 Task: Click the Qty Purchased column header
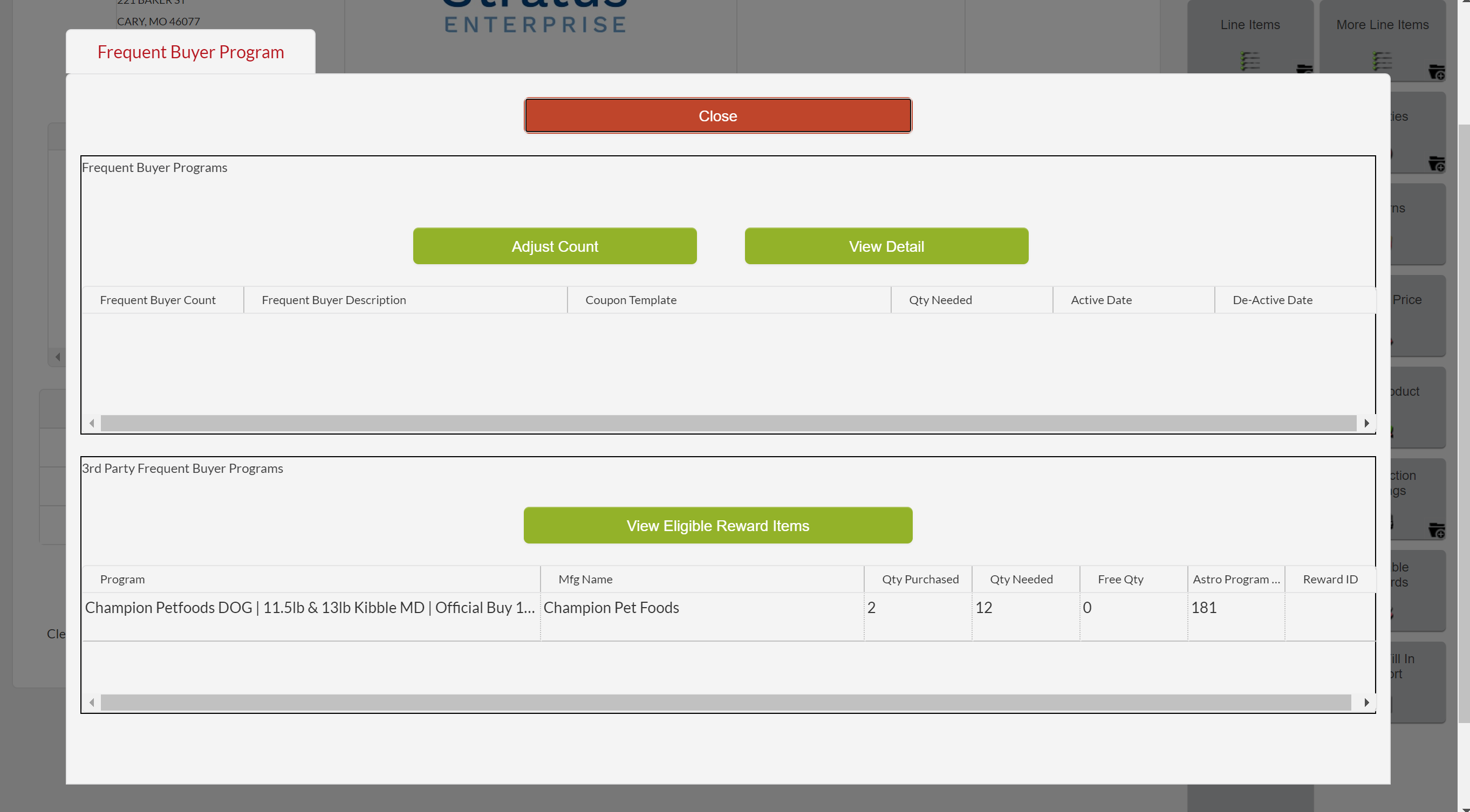click(920, 580)
